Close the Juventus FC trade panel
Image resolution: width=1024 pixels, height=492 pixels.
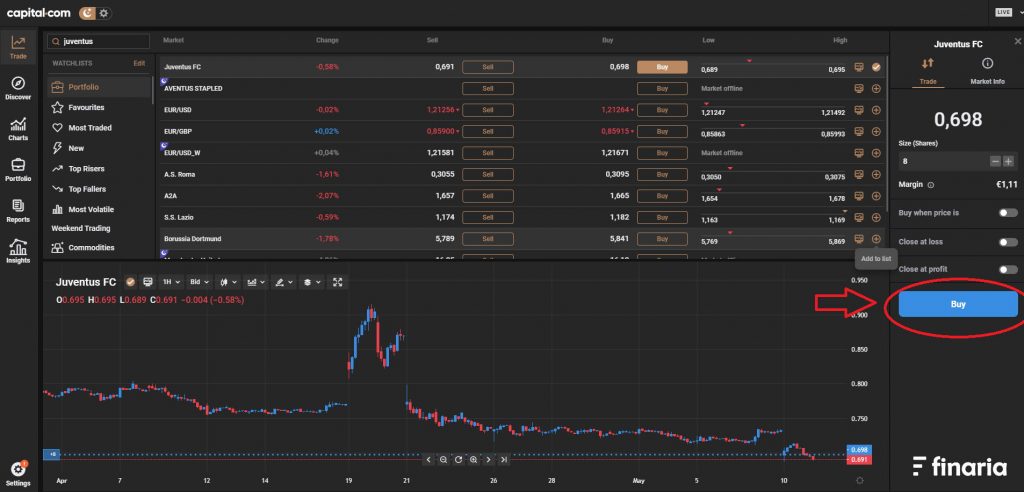[1017, 41]
